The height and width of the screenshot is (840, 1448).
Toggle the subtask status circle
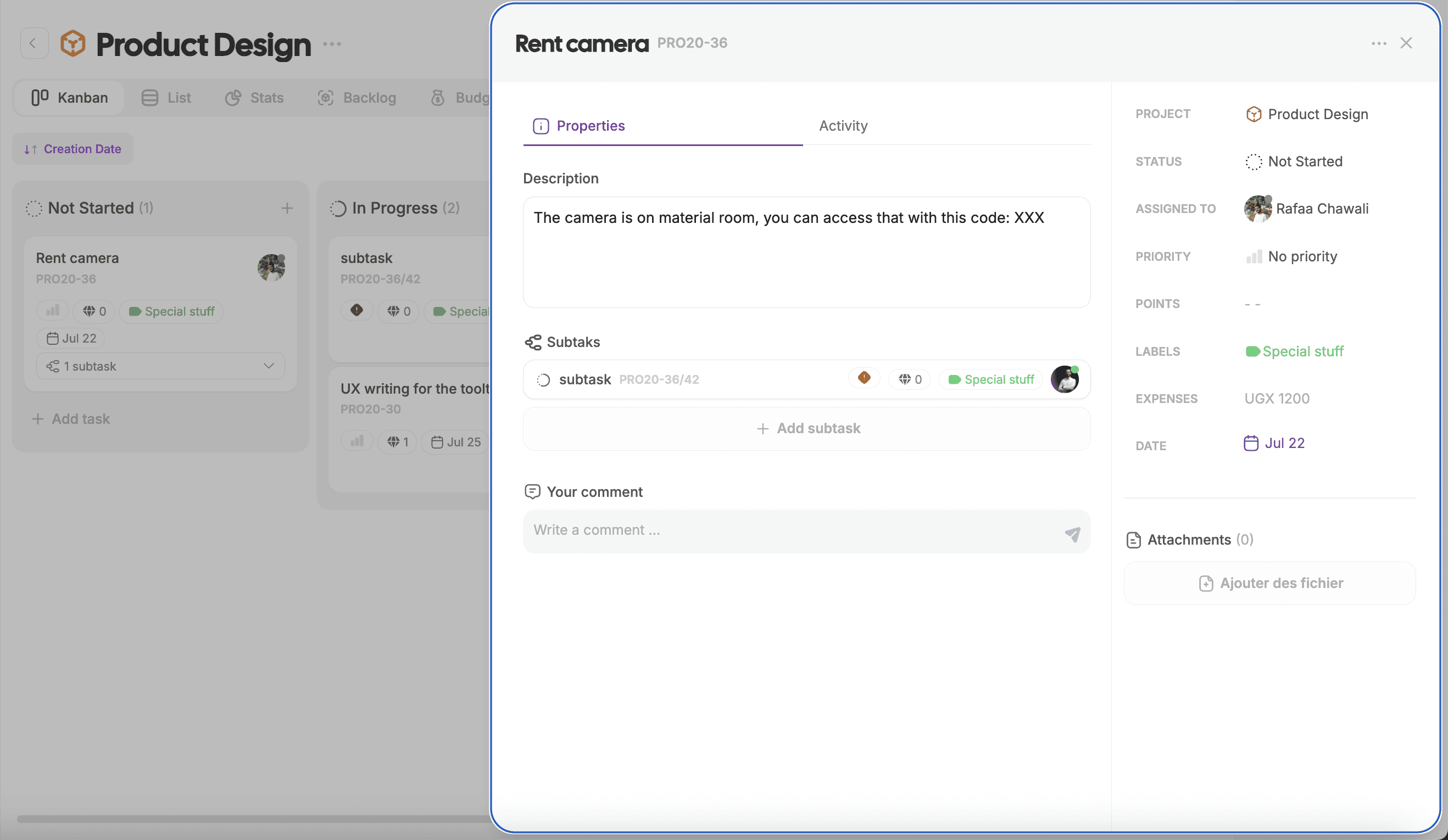[543, 379]
